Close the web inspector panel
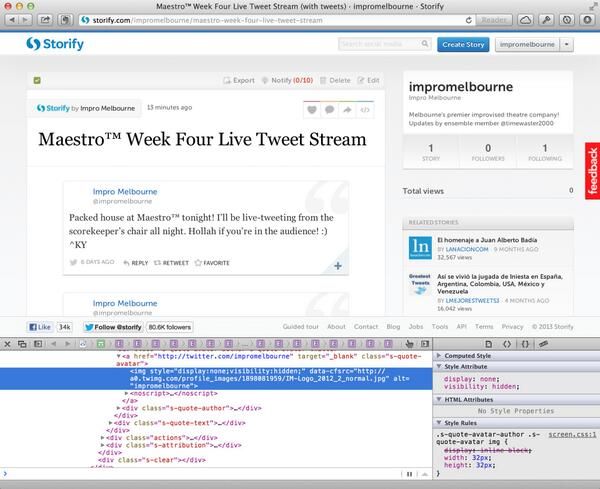Image resolution: width=600 pixels, height=489 pixels. (7, 344)
